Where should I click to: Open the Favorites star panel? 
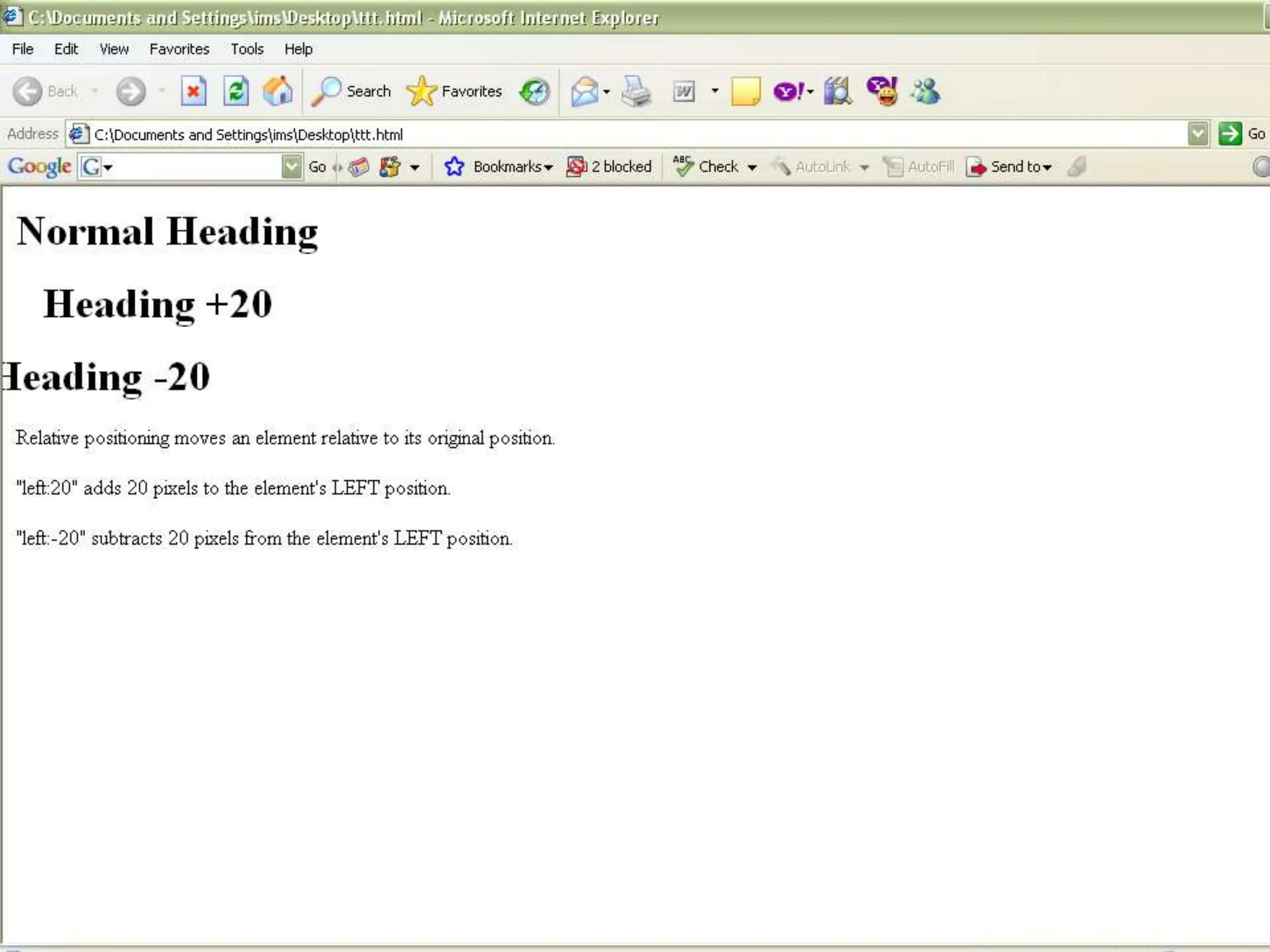pos(455,92)
